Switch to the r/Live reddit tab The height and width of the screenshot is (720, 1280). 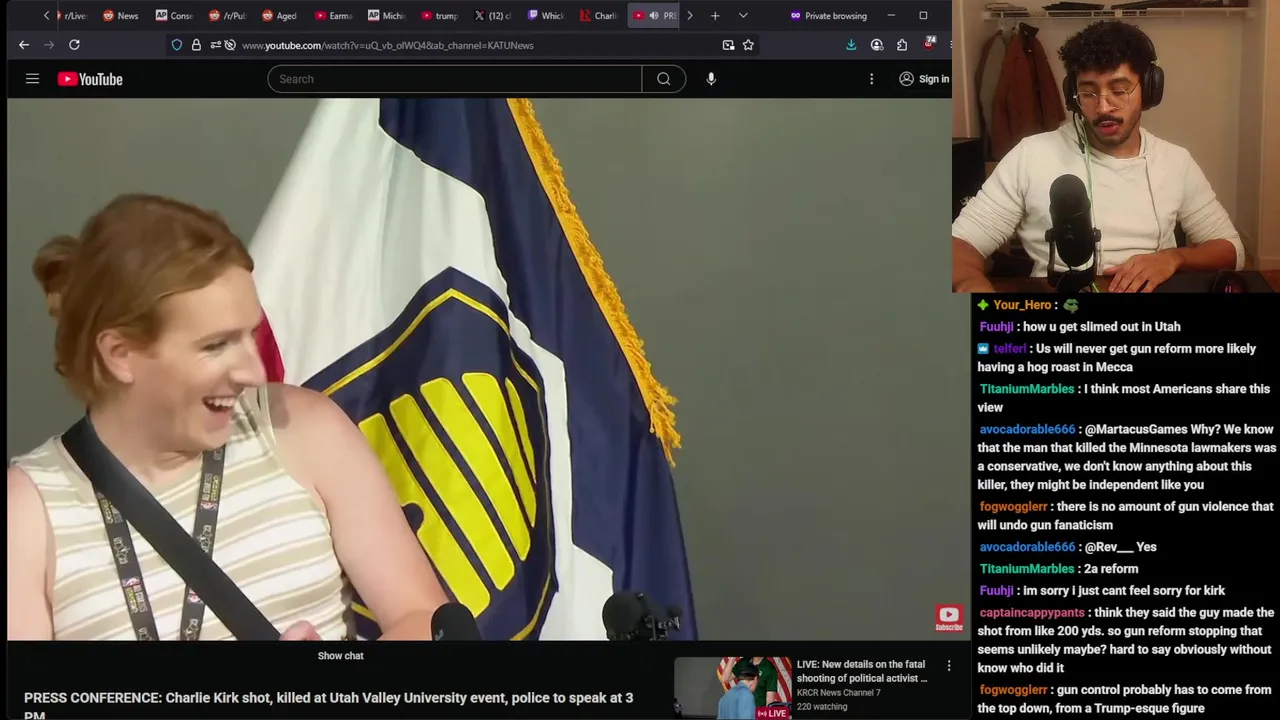[x=73, y=16]
